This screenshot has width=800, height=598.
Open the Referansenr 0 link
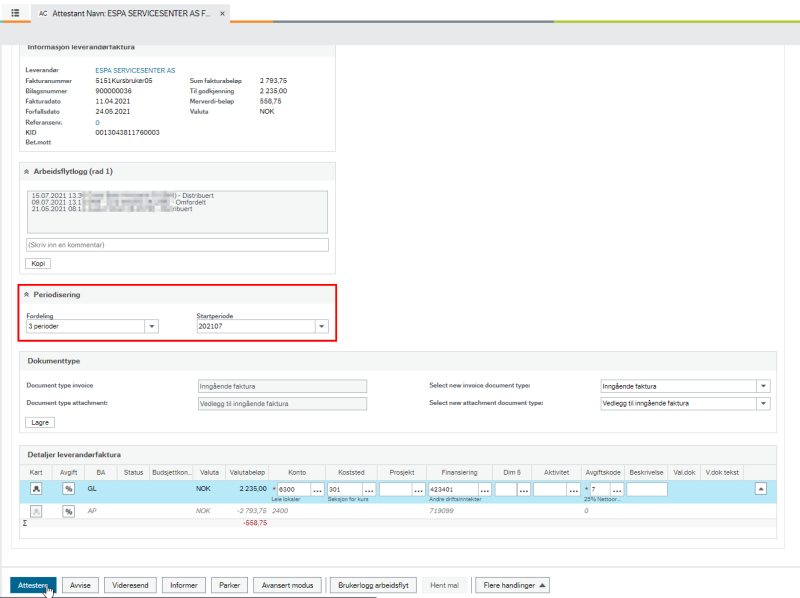(97, 122)
